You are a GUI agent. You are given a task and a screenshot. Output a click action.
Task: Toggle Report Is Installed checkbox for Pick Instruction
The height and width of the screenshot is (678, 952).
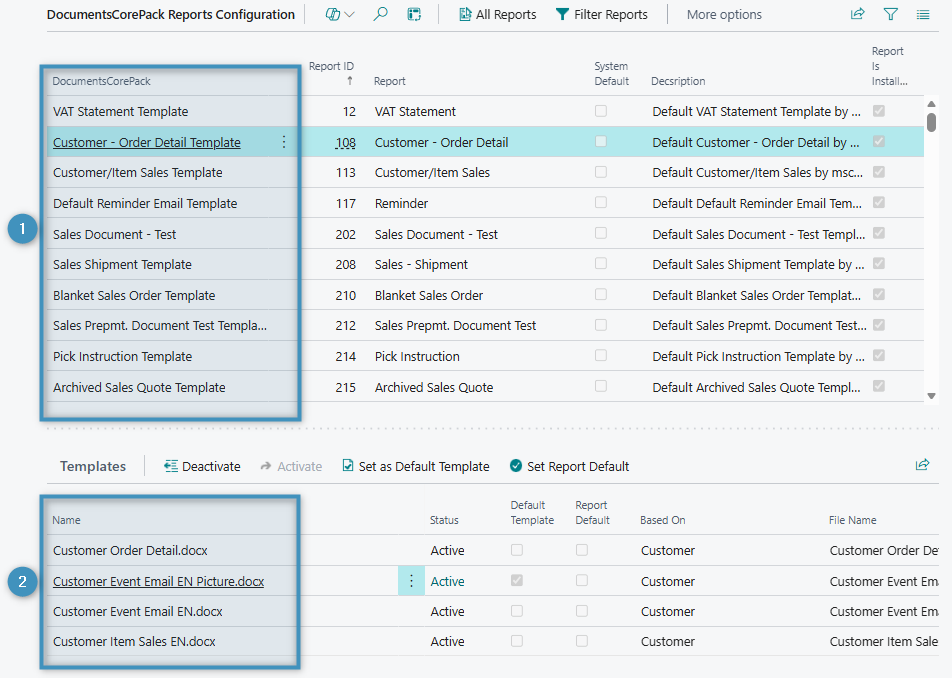point(879,355)
